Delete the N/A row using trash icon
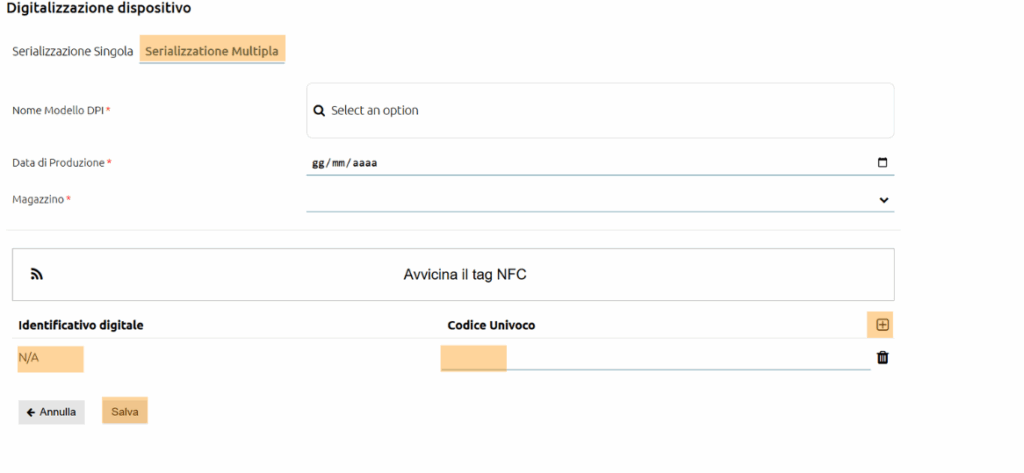The width and height of the screenshot is (1024, 473). point(882,357)
